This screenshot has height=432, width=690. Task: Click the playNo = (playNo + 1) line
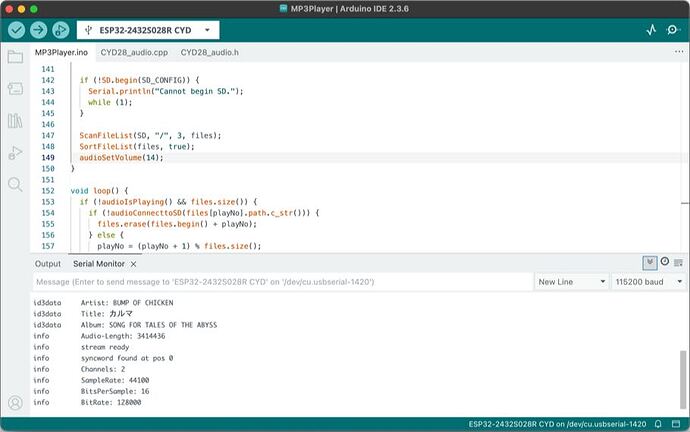pos(179,246)
